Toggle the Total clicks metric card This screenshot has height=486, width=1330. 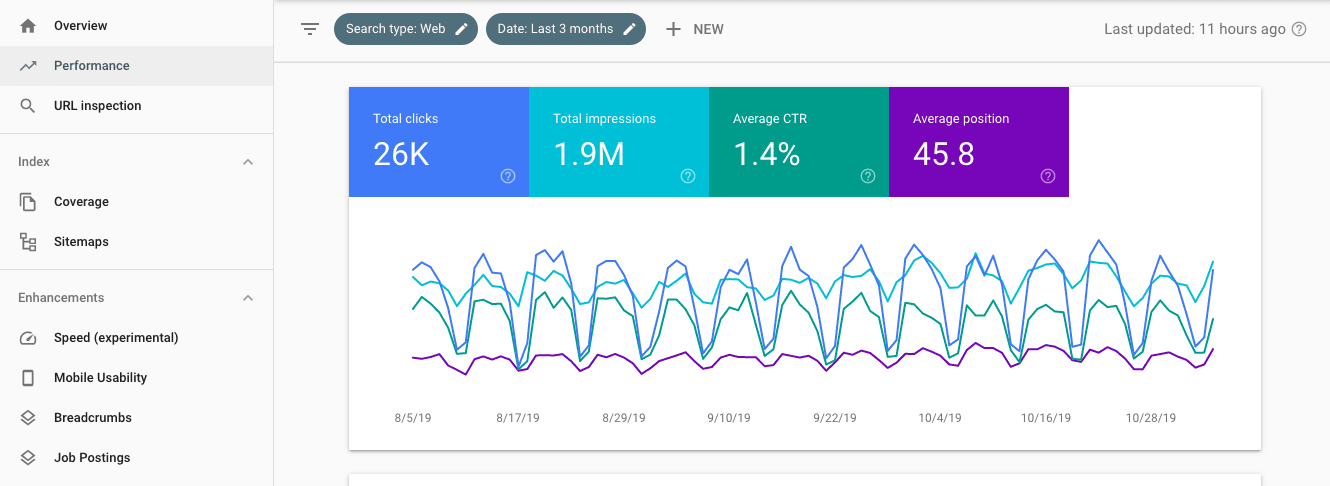tap(438, 141)
